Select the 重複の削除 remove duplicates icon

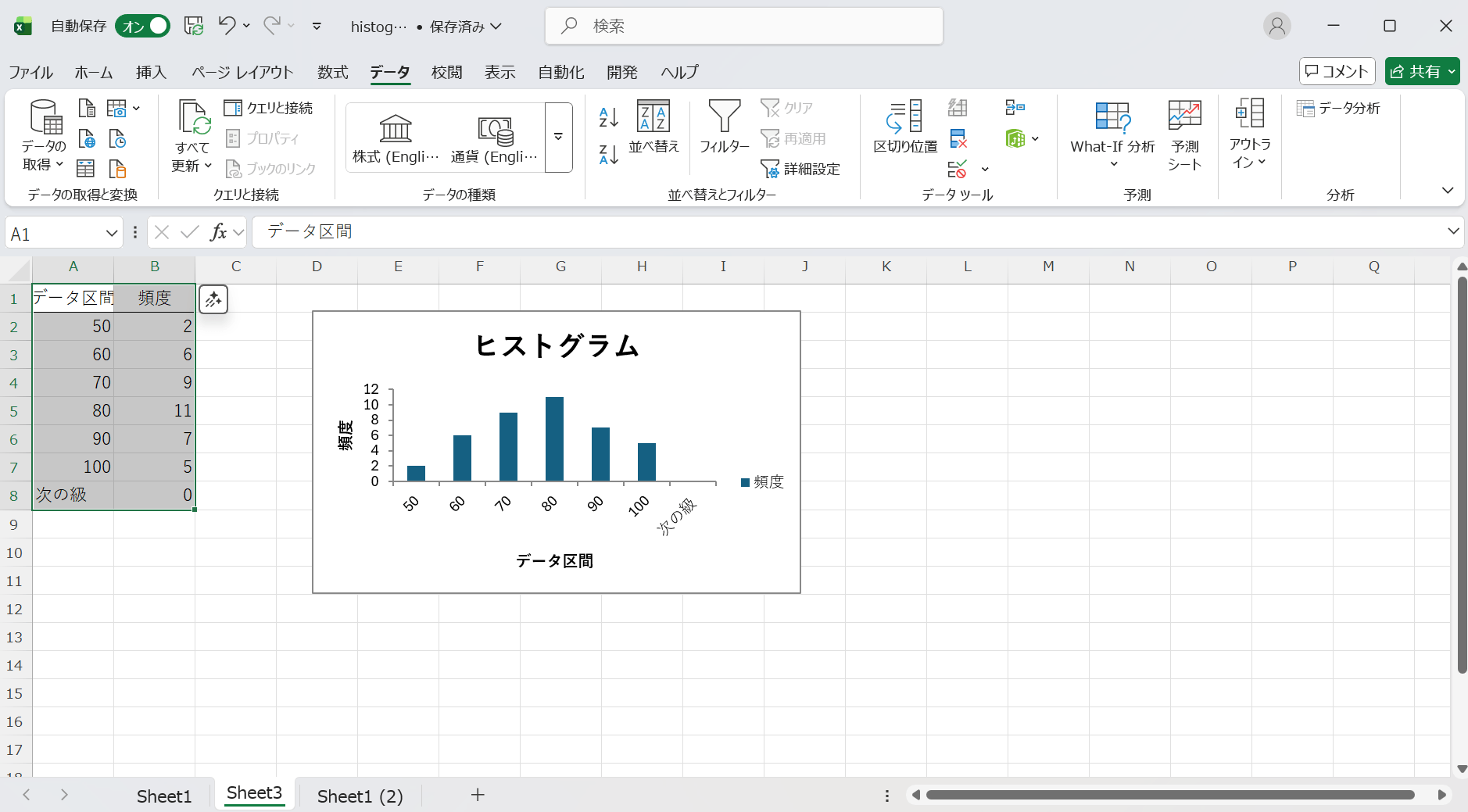tap(959, 139)
